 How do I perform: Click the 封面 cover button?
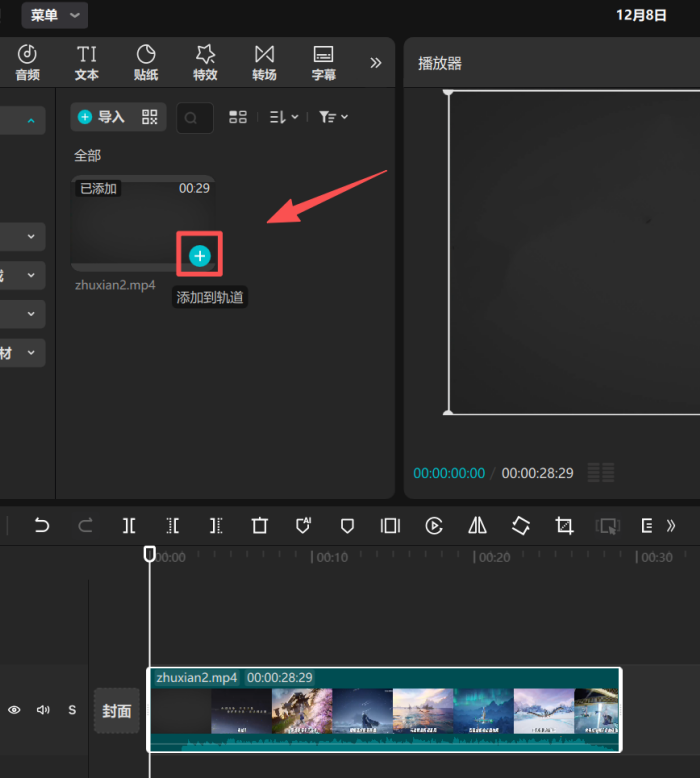click(x=117, y=711)
